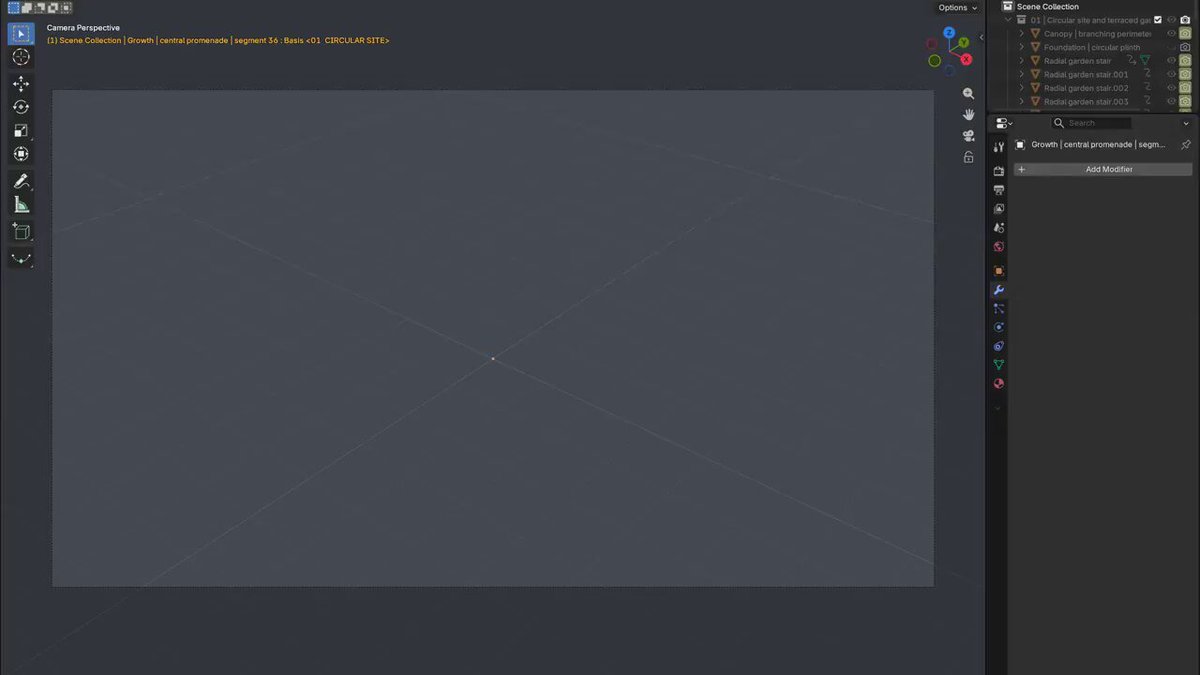Screen dimensions: 1200x675
Task: Open the Object Data properties tab
Action: (998, 365)
